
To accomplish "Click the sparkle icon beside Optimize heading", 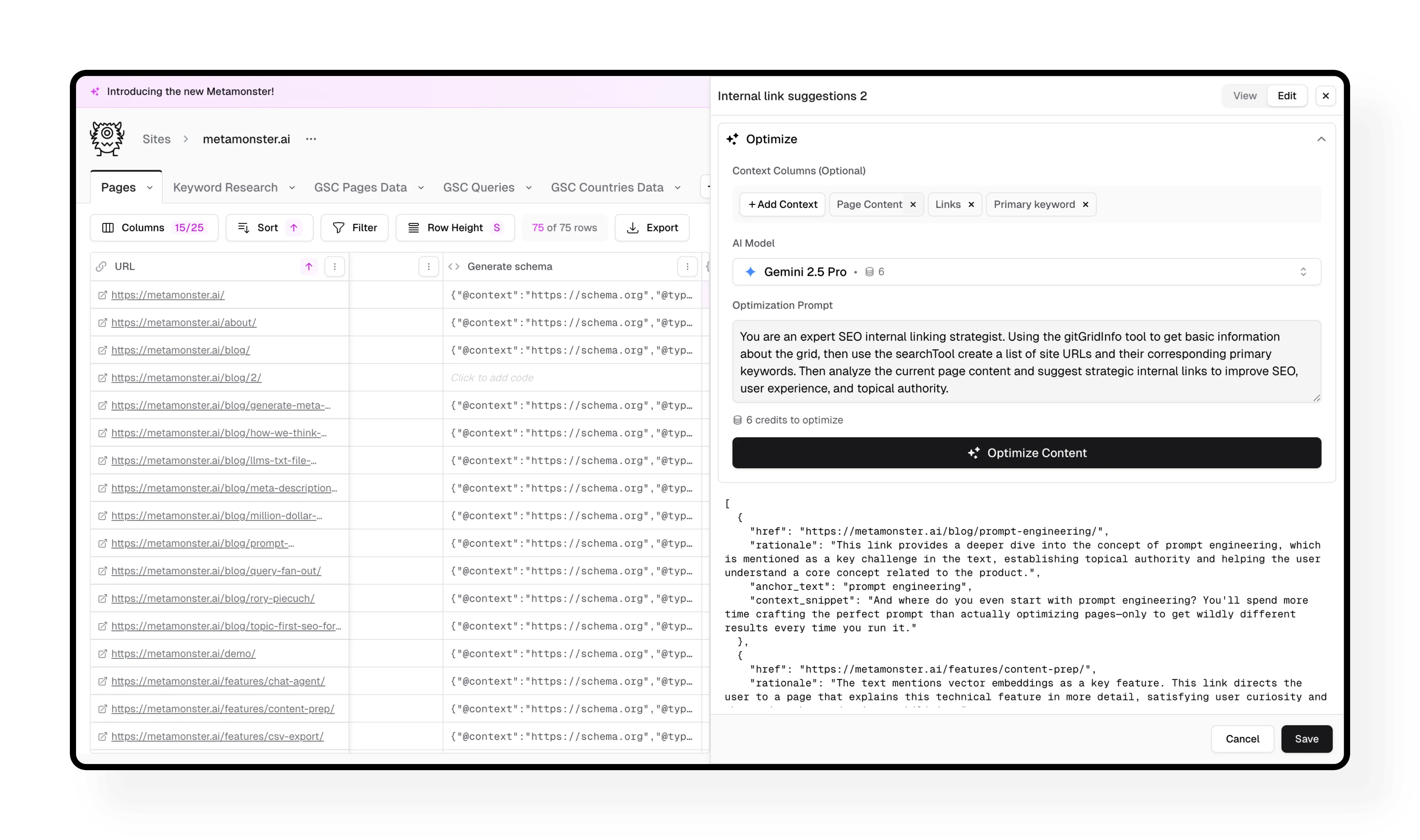I will 732,139.
